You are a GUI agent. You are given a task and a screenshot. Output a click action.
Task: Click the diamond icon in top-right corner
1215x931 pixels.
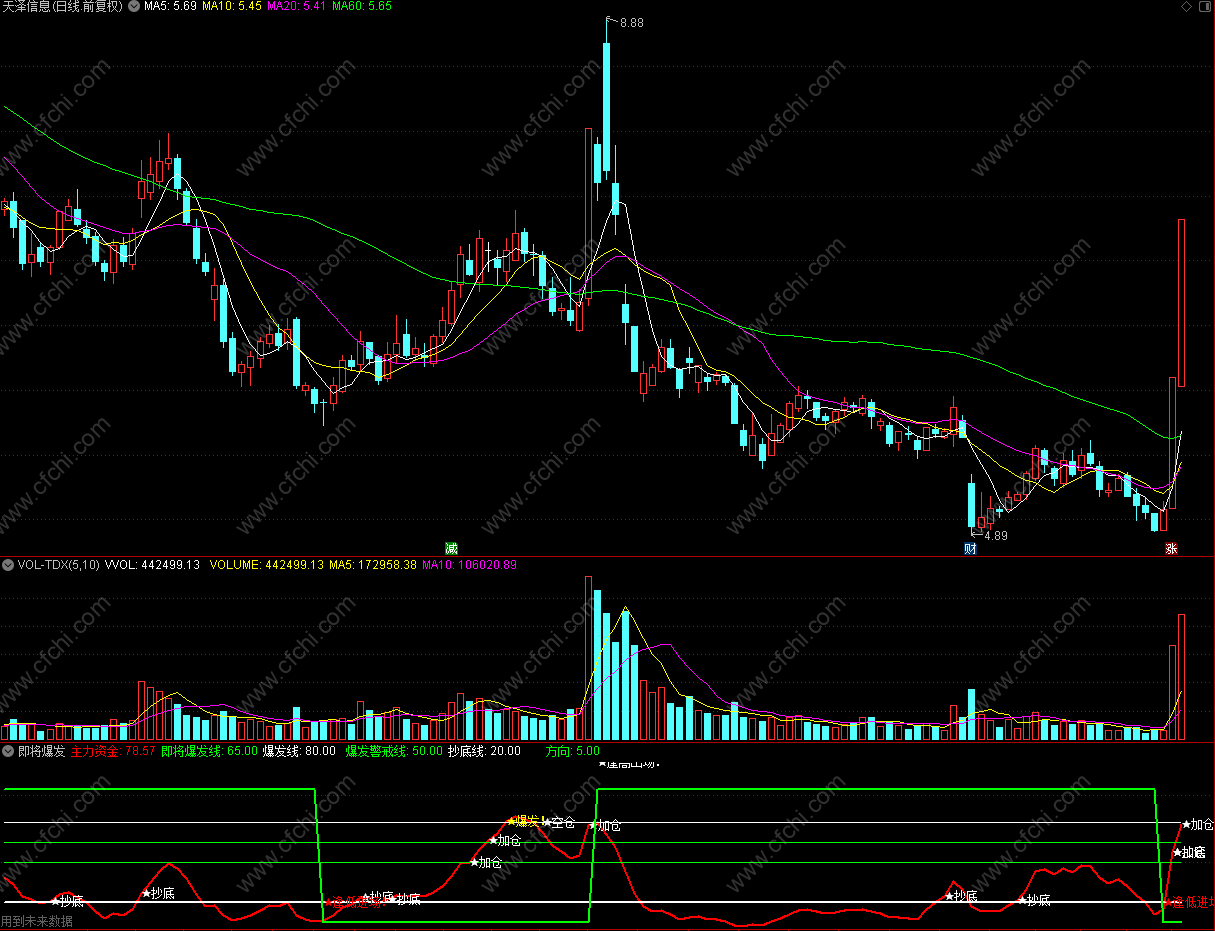coord(1186,6)
